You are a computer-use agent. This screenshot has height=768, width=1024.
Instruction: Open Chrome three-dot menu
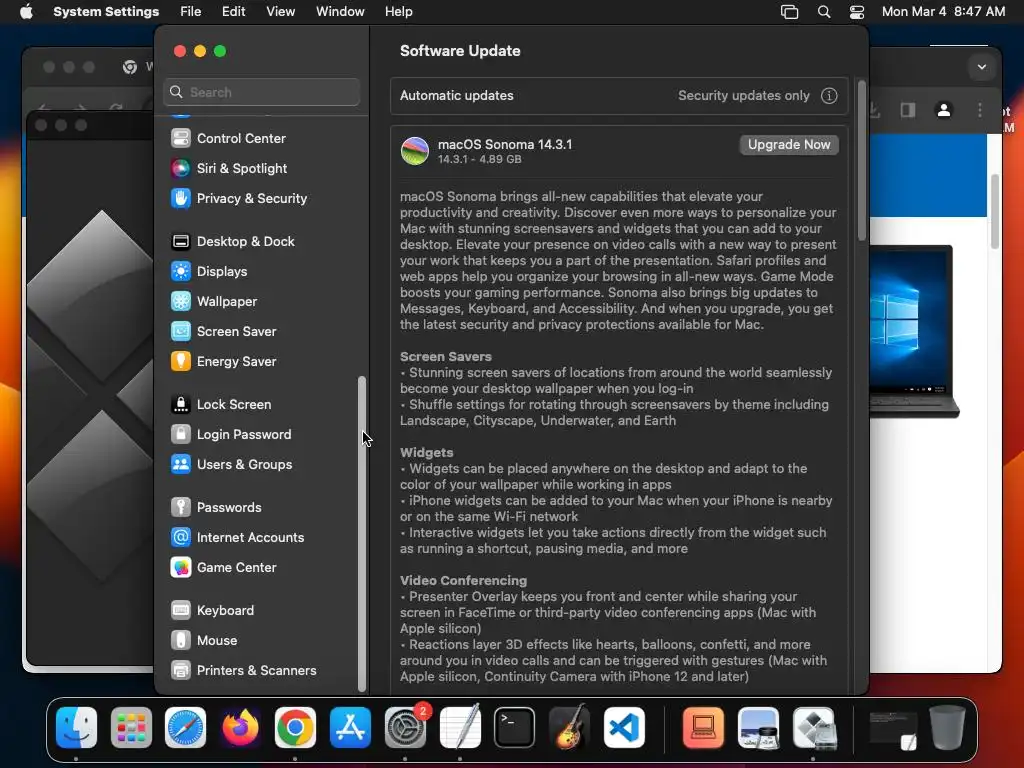pyautogui.click(x=980, y=110)
